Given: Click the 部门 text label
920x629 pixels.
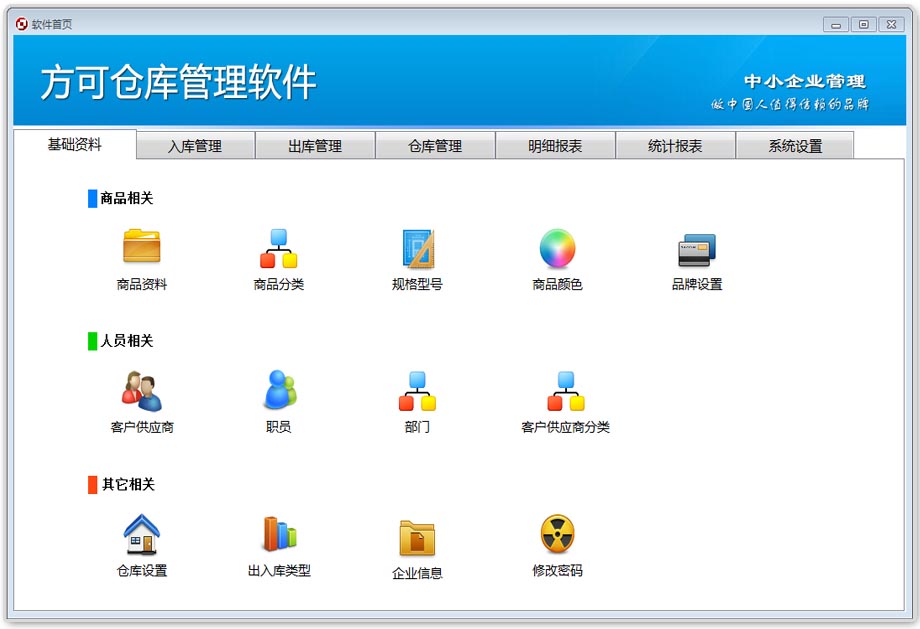Looking at the screenshot, I should tap(417, 427).
